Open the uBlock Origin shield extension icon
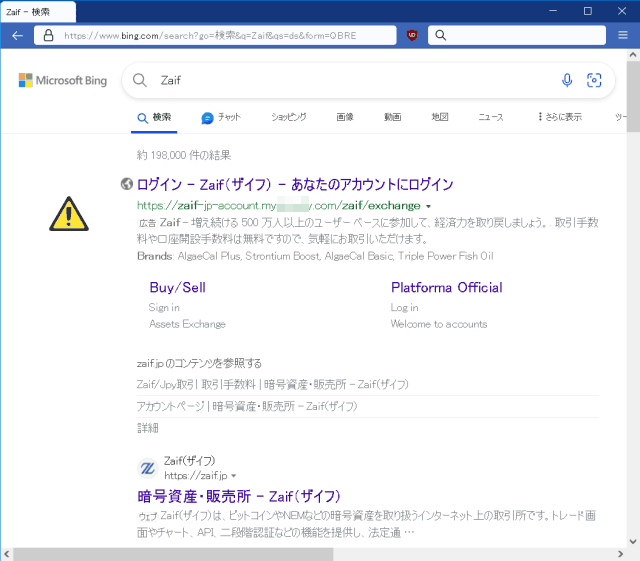This screenshot has height=561, width=640. click(x=412, y=35)
